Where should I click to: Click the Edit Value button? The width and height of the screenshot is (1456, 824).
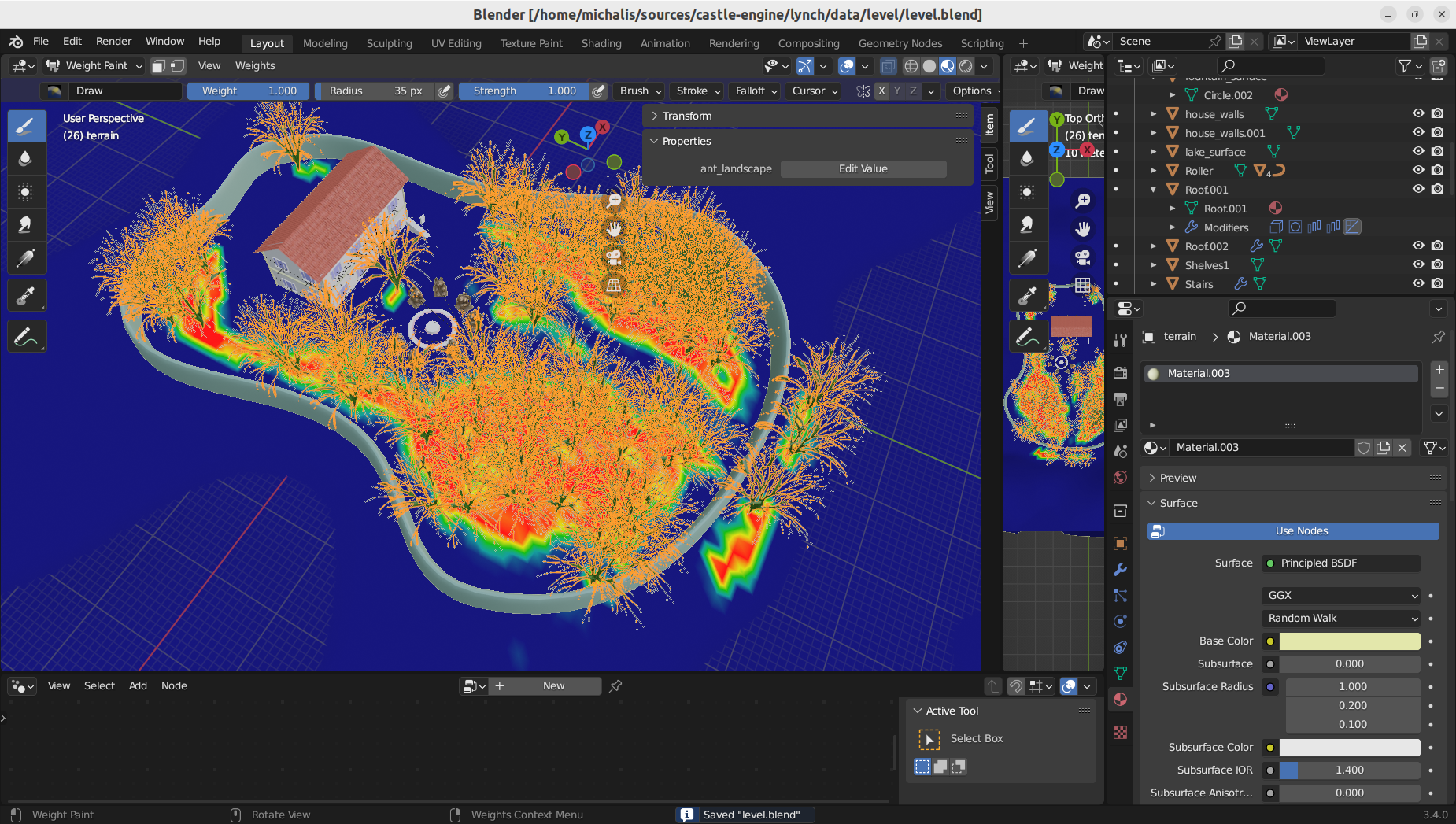coord(863,169)
